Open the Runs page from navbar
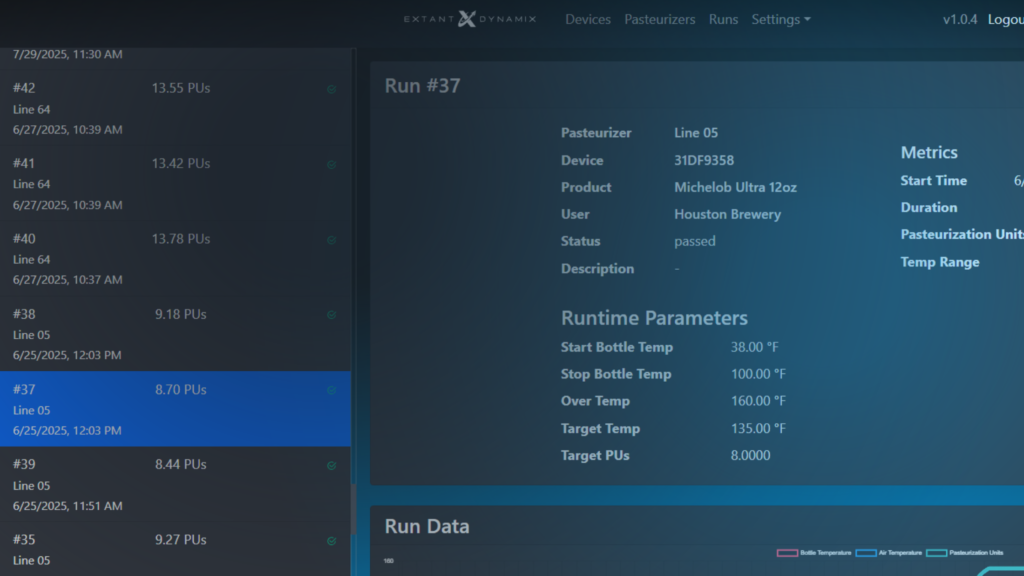 pyautogui.click(x=723, y=19)
